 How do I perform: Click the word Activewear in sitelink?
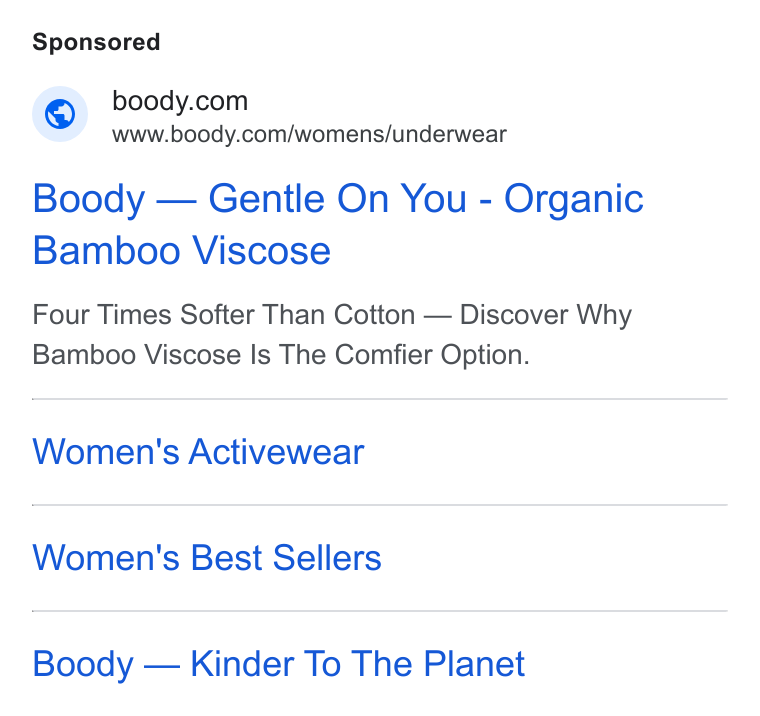[276, 452]
